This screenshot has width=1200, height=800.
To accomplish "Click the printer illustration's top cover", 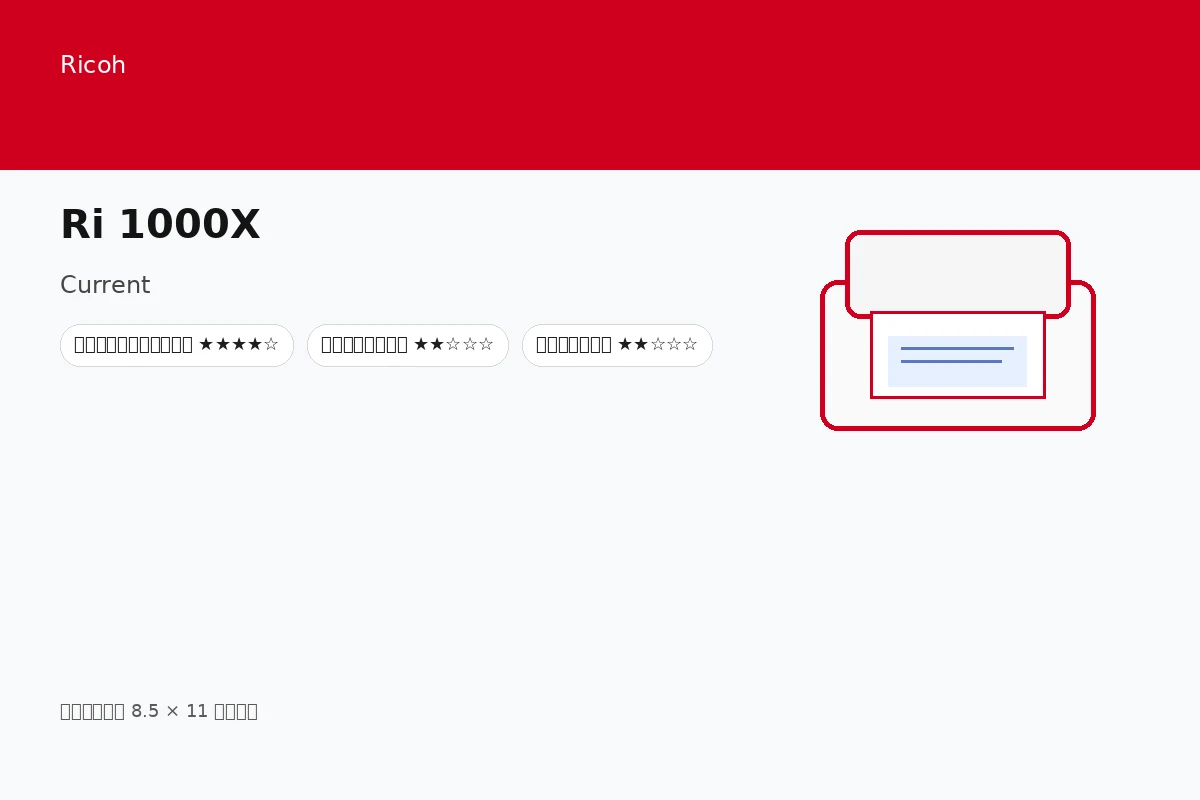I will pos(958,274).
